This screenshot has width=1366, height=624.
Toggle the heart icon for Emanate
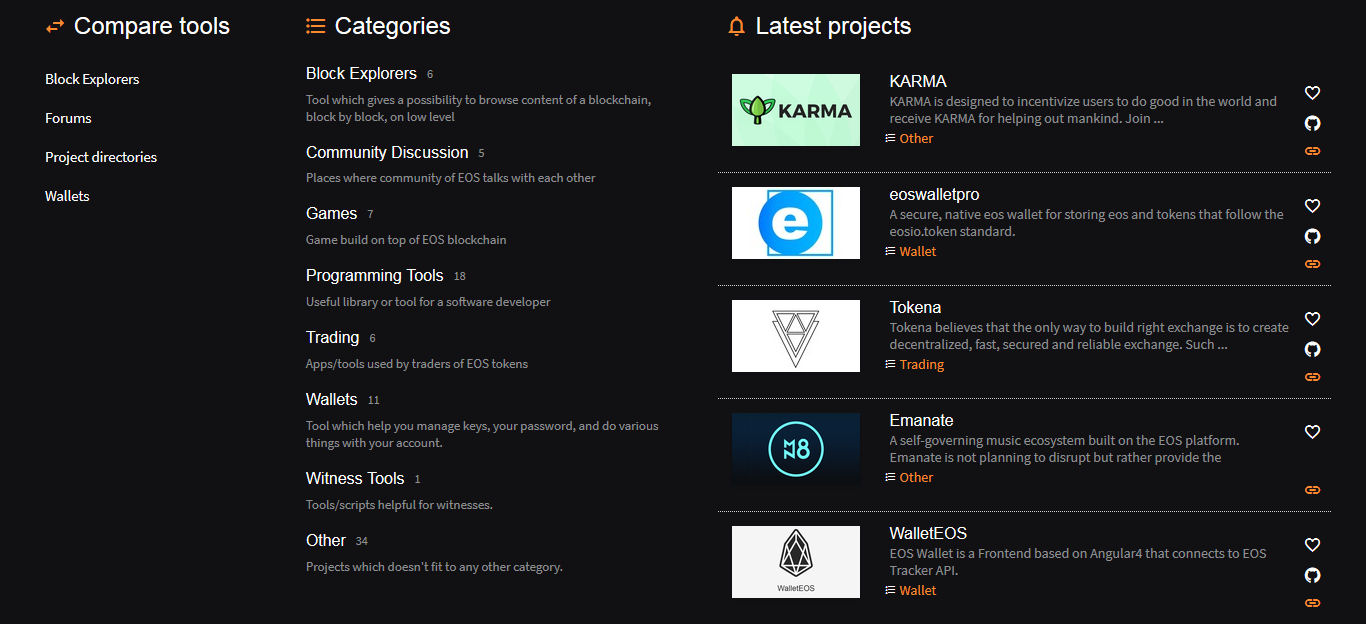pos(1312,432)
